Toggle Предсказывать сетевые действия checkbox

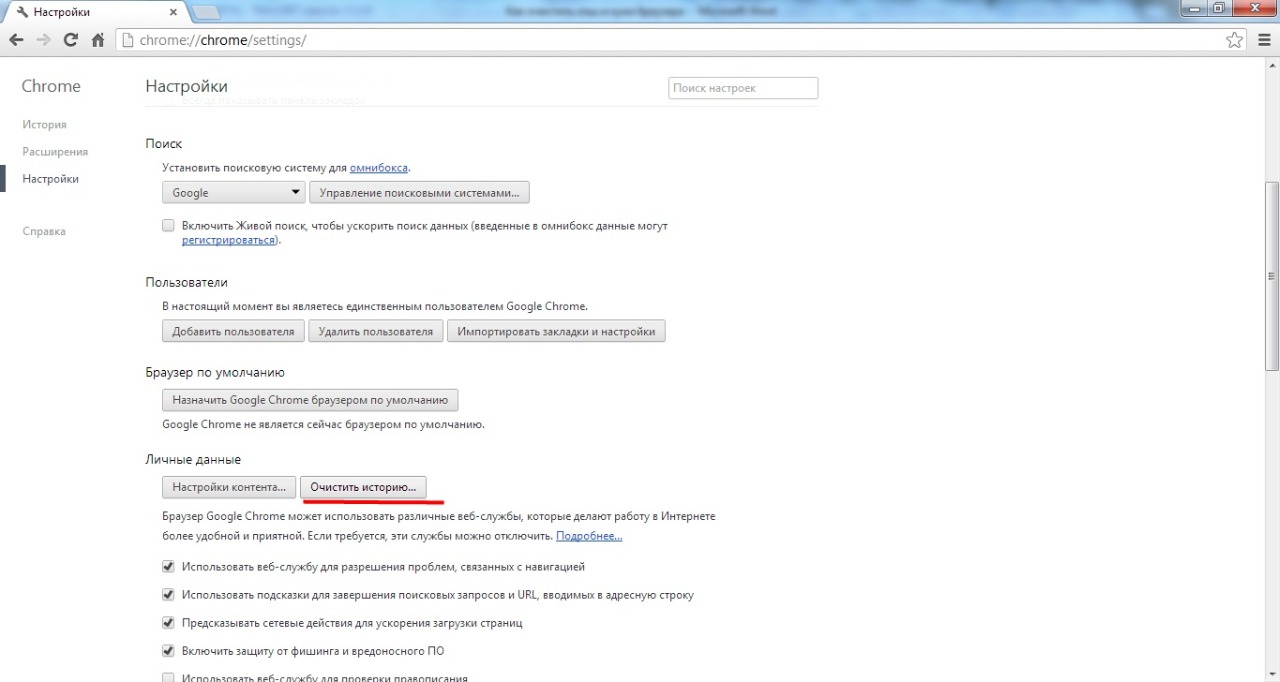pyautogui.click(x=168, y=623)
